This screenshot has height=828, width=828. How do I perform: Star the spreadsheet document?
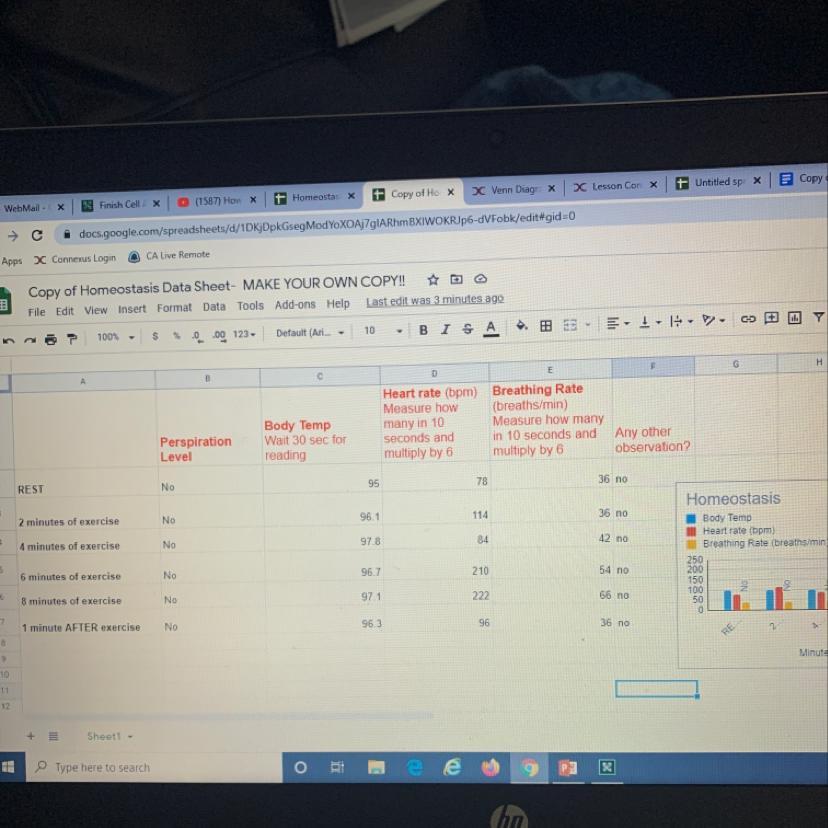(x=433, y=280)
